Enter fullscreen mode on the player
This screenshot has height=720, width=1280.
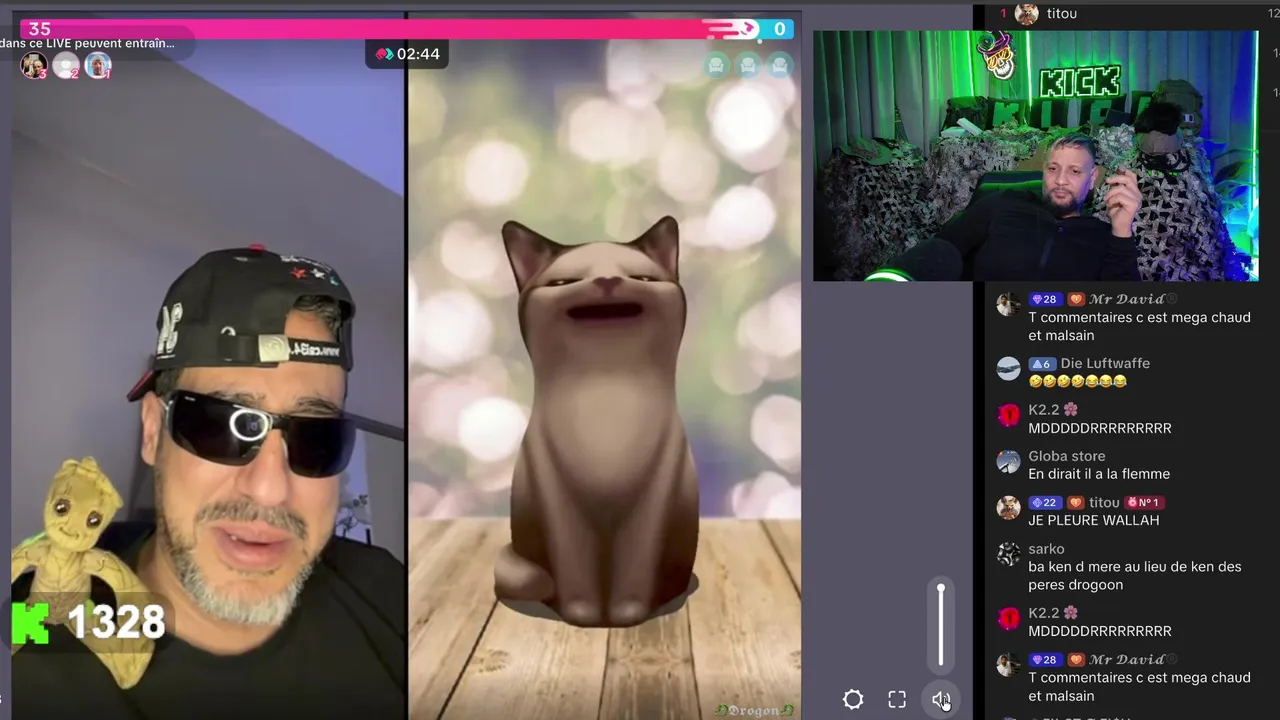(x=897, y=700)
